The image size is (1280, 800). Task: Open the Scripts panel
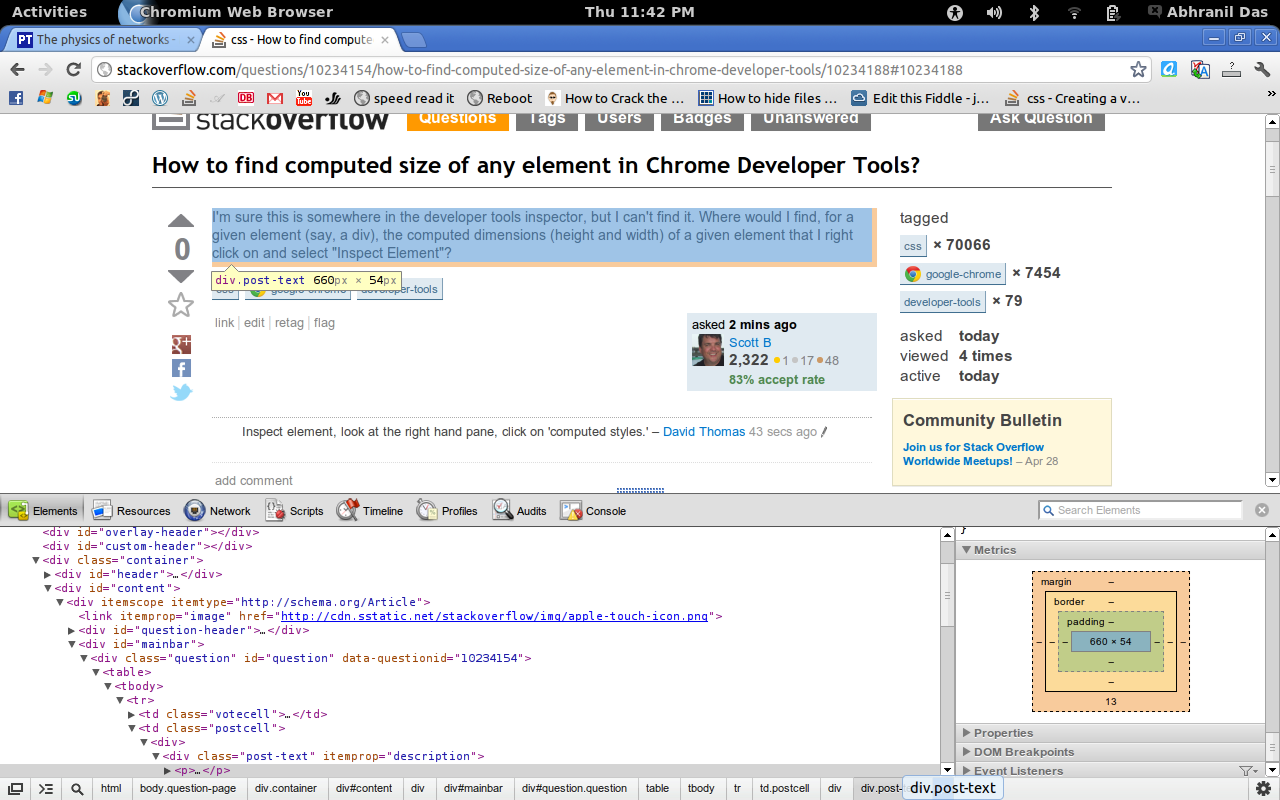294,511
